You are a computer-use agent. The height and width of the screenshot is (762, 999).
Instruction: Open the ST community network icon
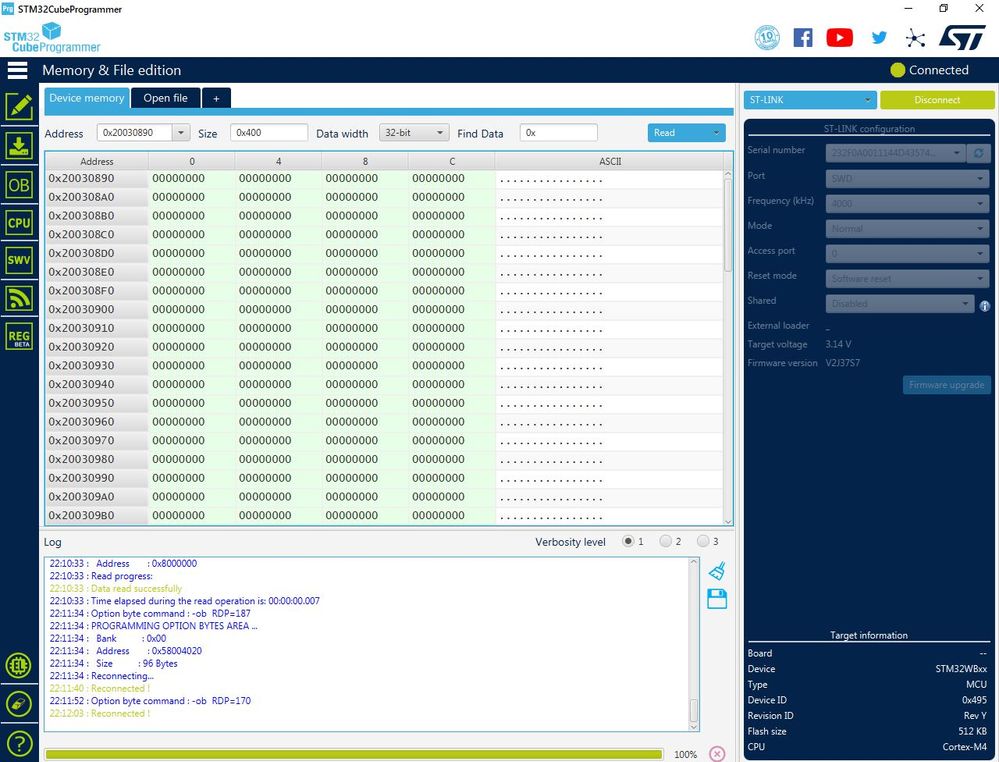pos(915,38)
